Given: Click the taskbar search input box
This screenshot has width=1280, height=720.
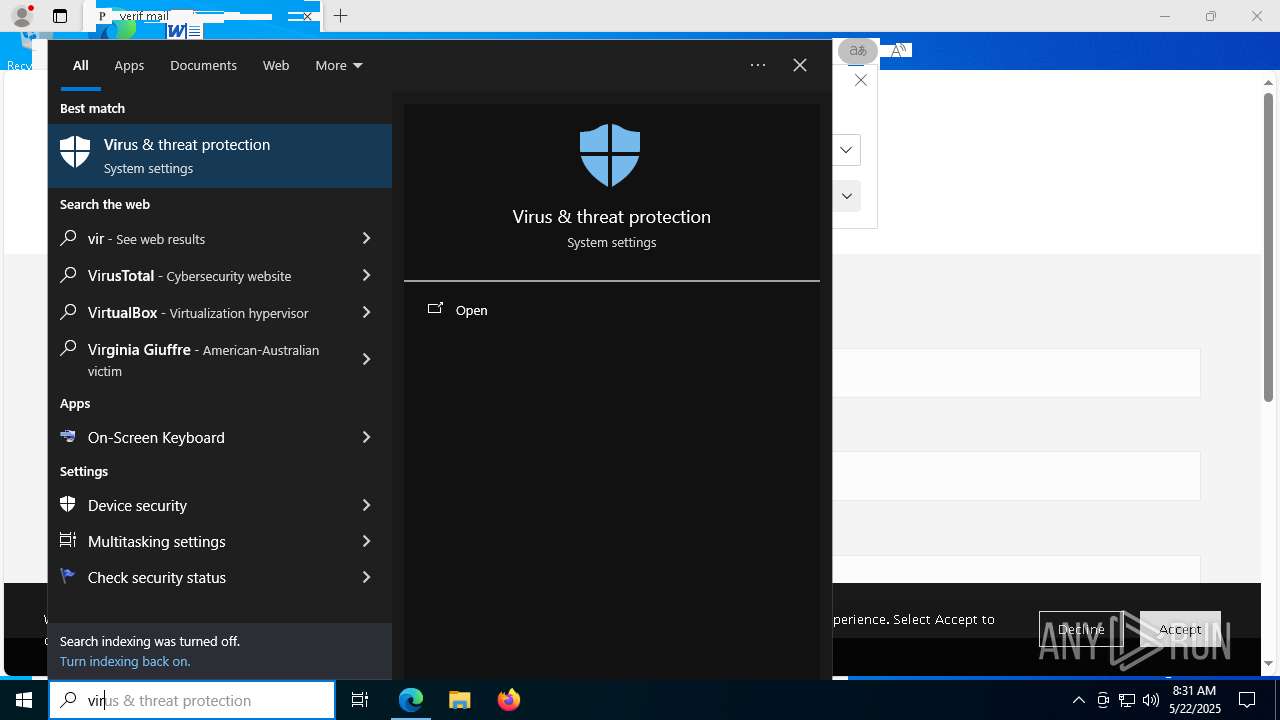Looking at the screenshot, I should coord(192,700).
